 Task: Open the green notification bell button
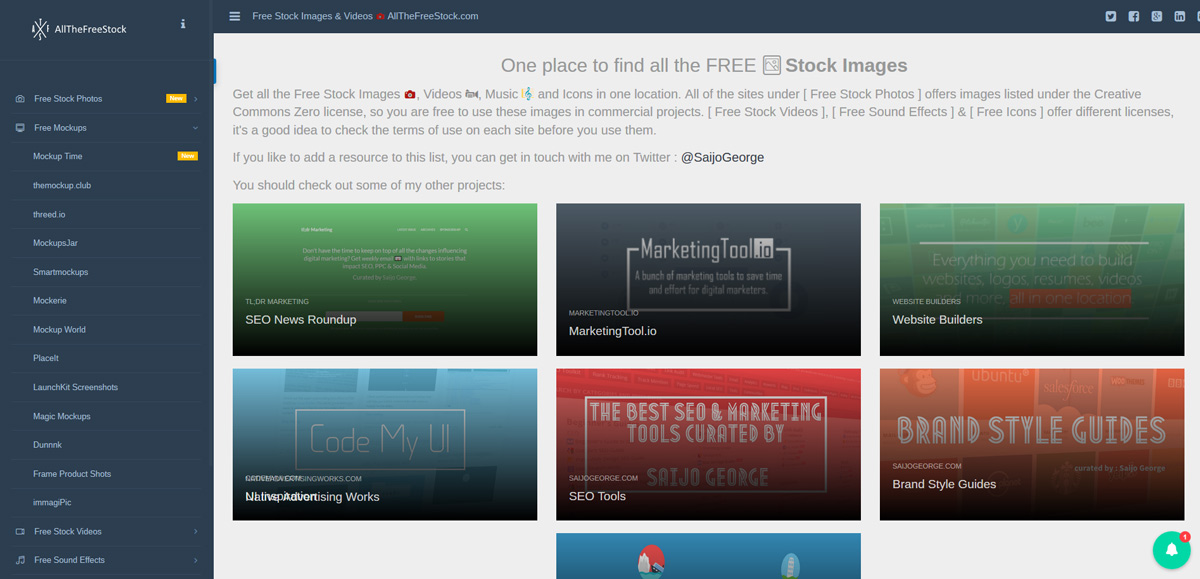click(x=1171, y=549)
